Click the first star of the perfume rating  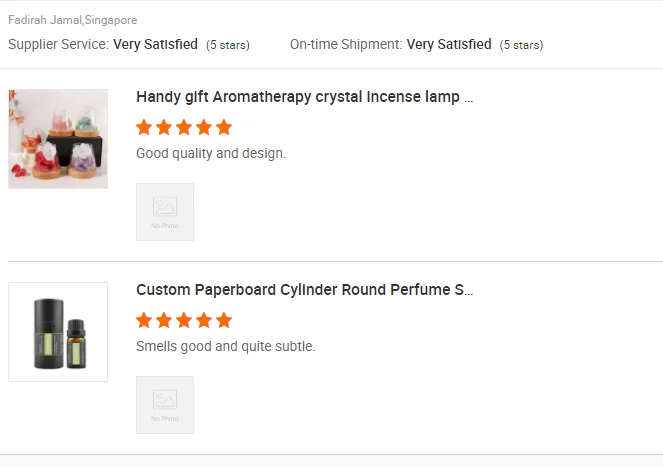(144, 320)
